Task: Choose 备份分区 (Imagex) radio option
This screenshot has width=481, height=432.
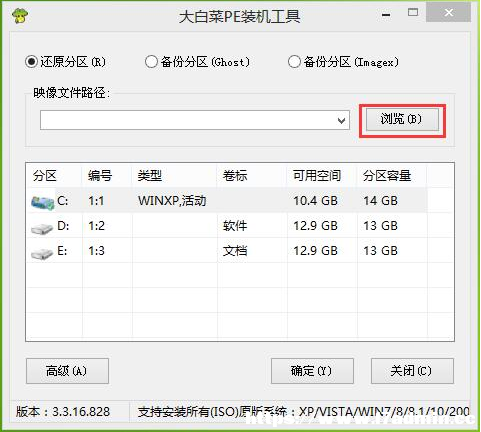Action: 343,62
